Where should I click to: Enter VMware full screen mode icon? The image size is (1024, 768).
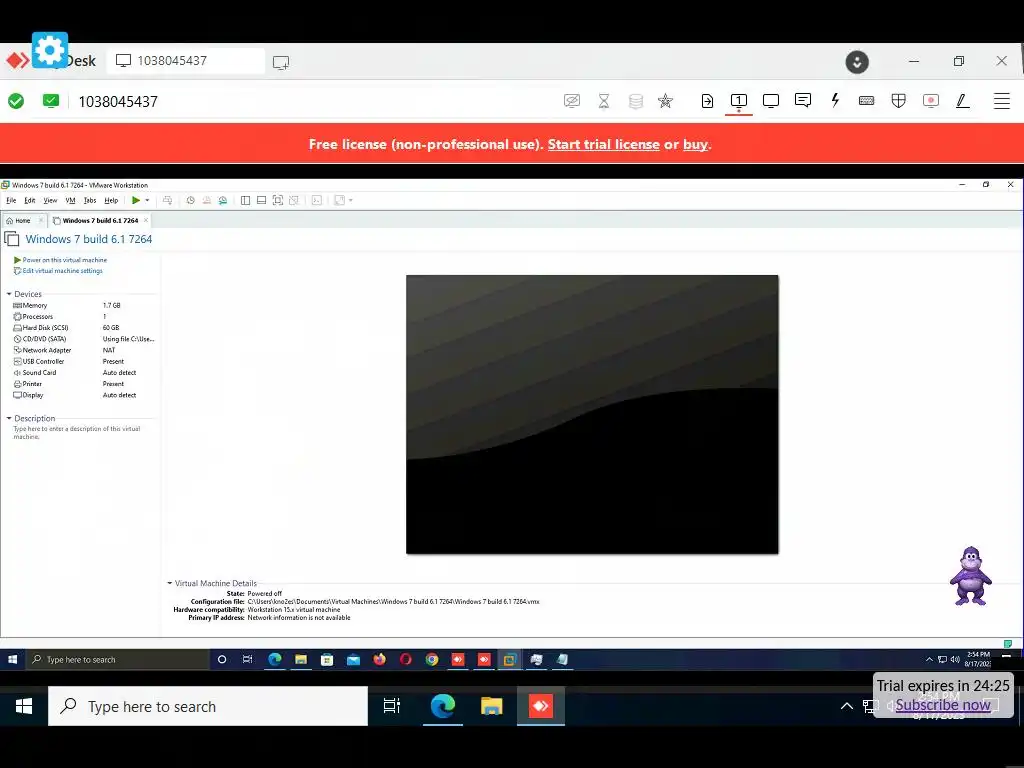pyautogui.click(x=278, y=200)
